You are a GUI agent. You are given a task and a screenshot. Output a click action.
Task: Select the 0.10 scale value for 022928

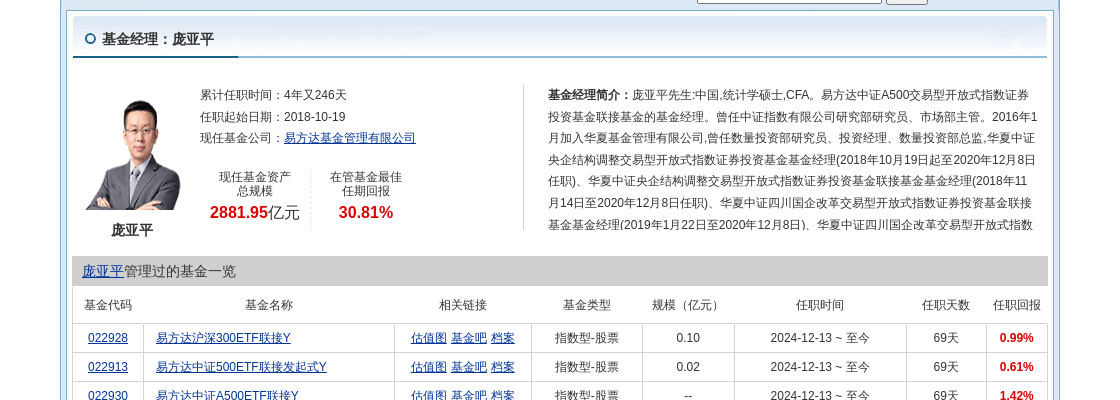688,338
